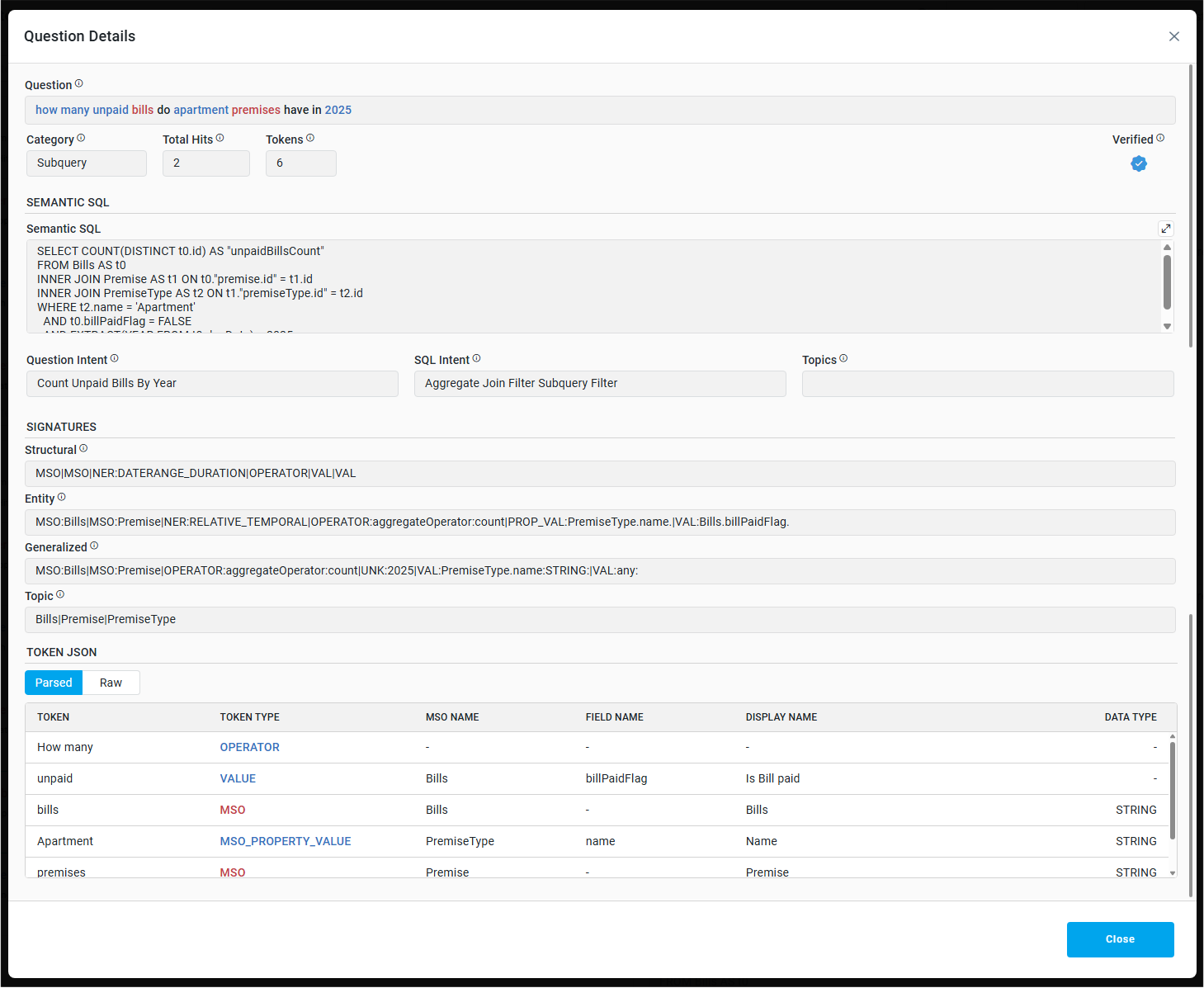Viewport: 1204px width, 988px height.
Task: Click the Question text field
Action: [600, 110]
